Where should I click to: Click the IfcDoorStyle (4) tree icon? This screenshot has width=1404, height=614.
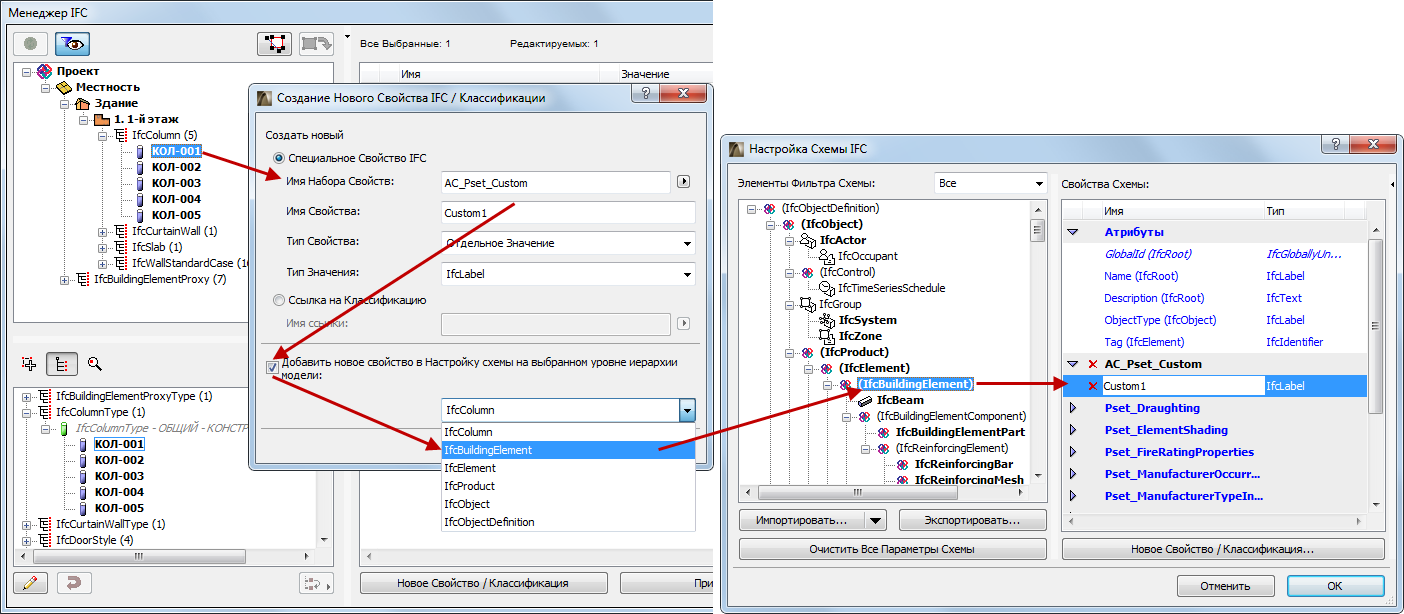click(44, 540)
